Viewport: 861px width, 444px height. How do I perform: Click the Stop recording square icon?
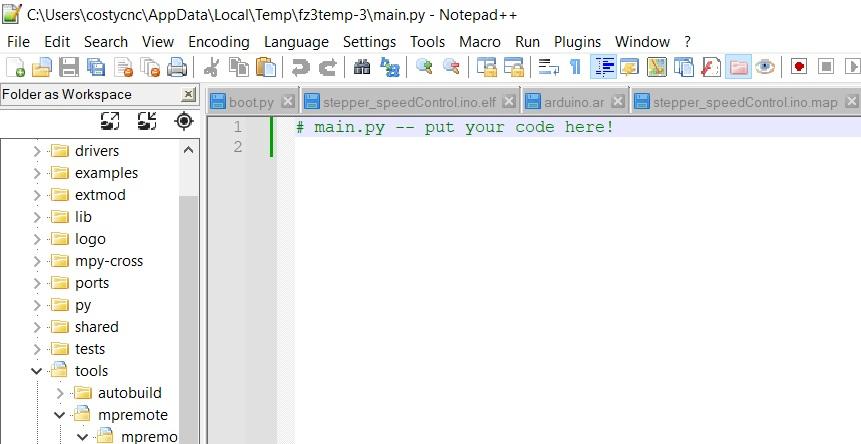pos(826,67)
